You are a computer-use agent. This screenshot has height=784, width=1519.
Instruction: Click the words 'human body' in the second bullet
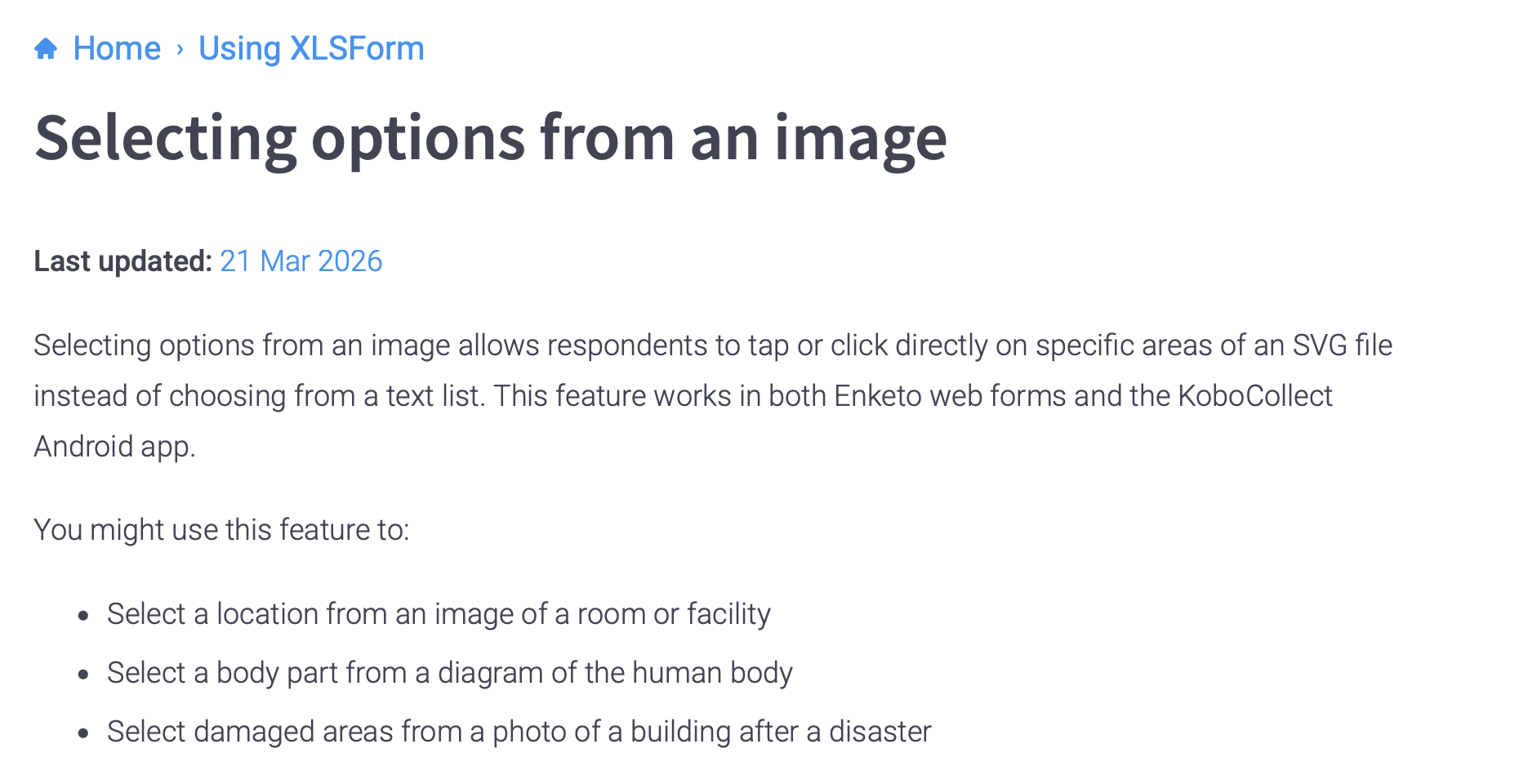[712, 673]
